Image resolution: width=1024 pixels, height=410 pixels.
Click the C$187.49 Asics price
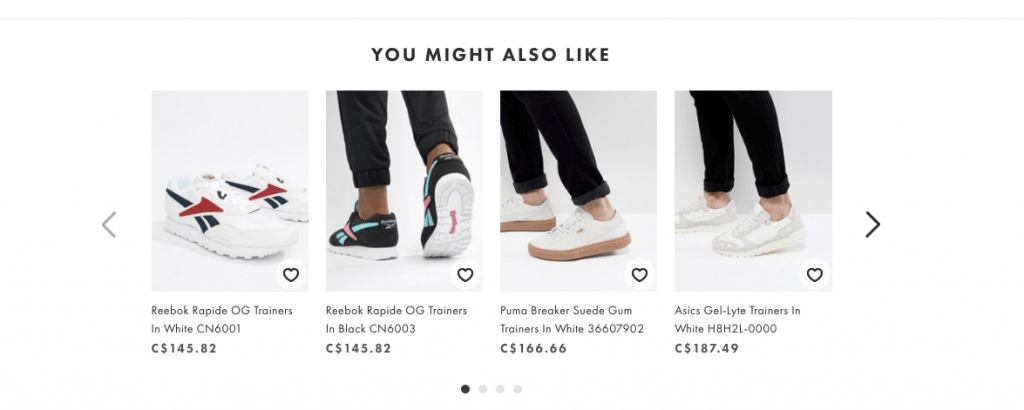pos(705,349)
